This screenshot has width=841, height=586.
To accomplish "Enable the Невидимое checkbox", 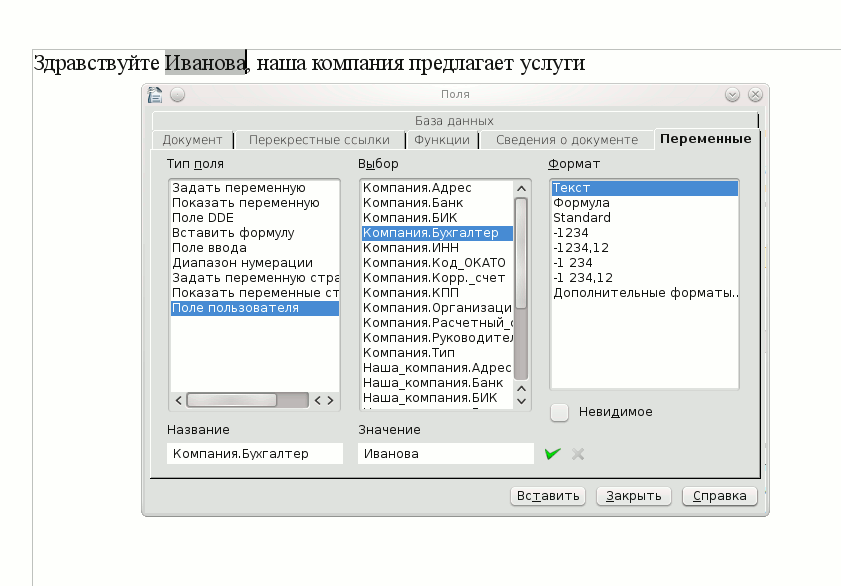I will click(x=560, y=412).
